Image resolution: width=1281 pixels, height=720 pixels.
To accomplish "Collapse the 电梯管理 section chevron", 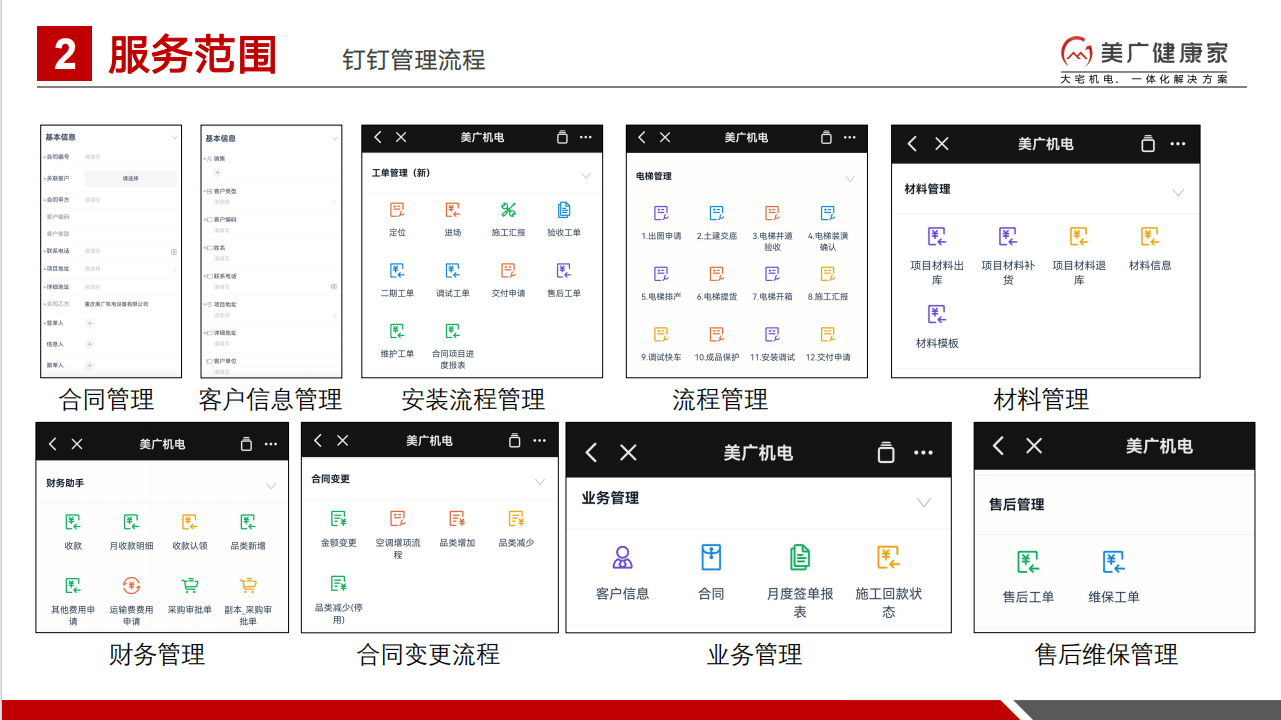I will (850, 179).
